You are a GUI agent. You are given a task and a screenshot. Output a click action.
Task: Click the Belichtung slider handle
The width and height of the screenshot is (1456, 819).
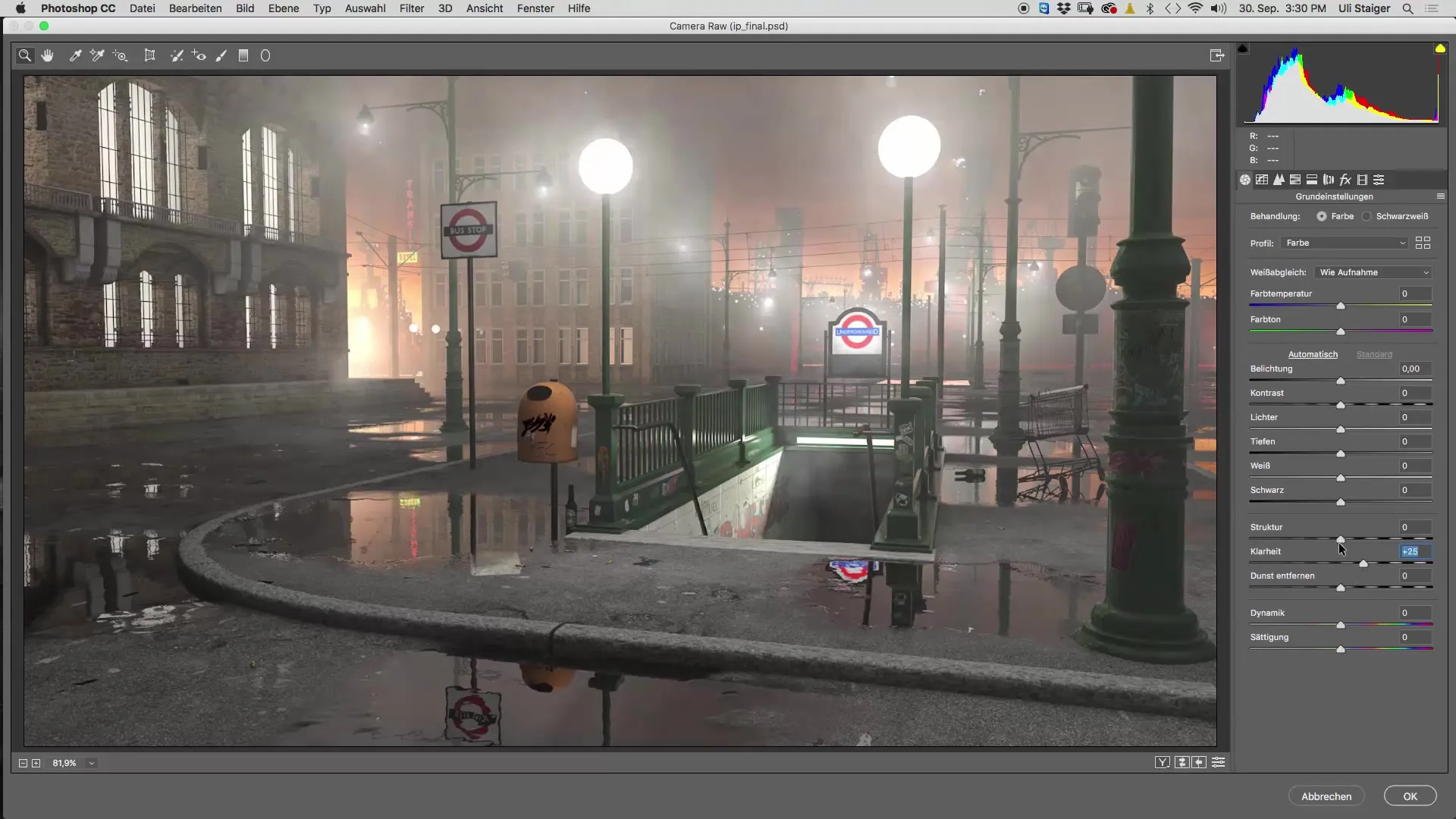[x=1341, y=381]
